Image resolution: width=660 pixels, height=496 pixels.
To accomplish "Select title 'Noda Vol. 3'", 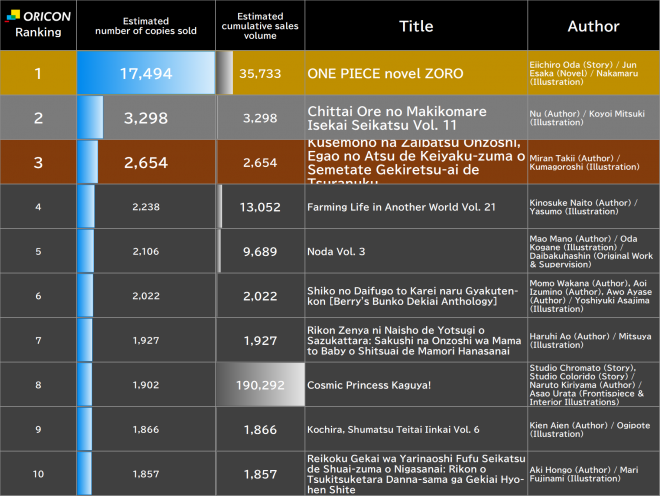I will pos(336,252).
